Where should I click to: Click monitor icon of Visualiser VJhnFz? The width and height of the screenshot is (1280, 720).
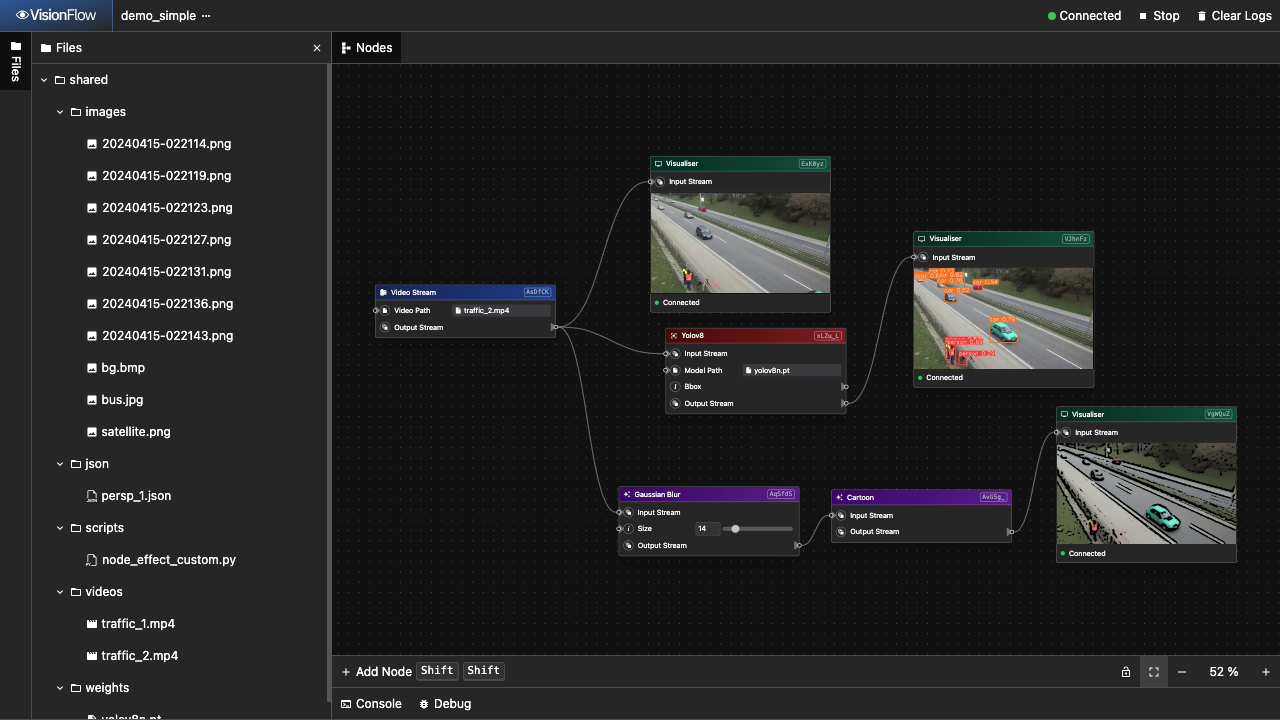click(921, 239)
